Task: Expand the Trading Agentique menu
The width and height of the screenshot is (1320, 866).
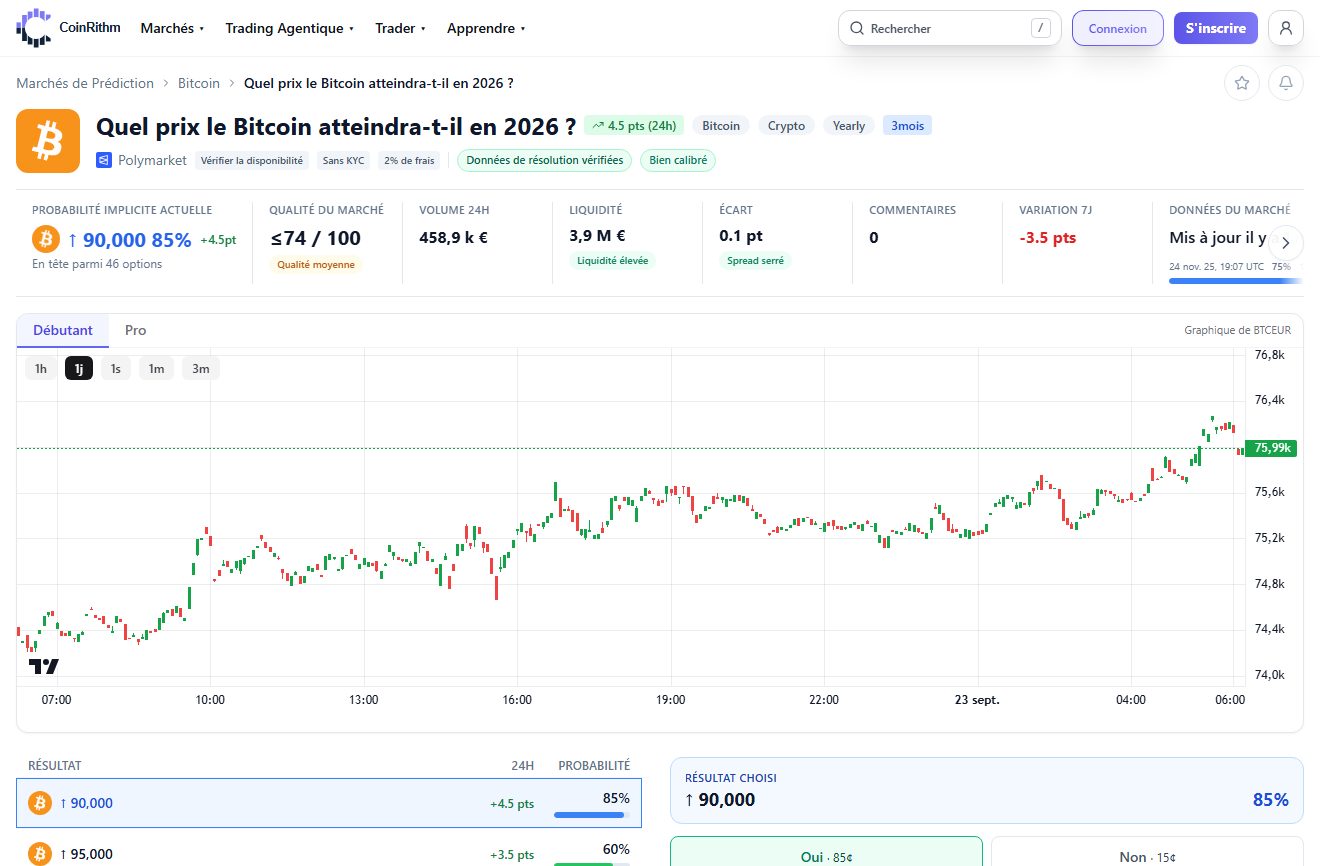Action: point(290,28)
